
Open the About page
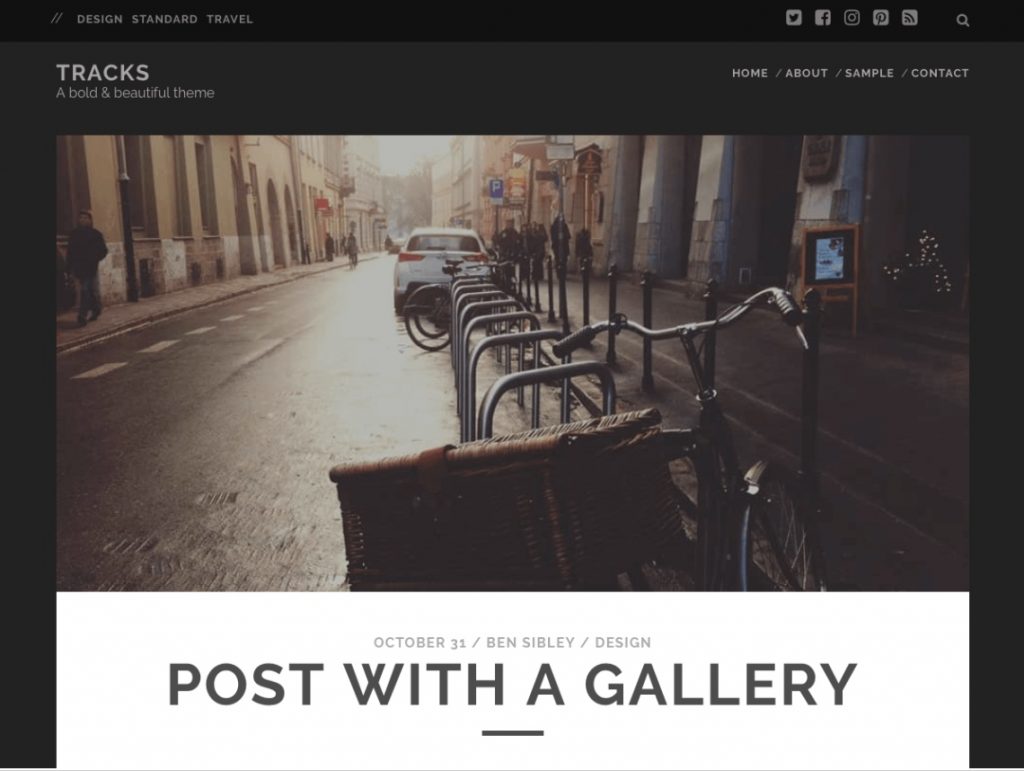click(807, 73)
